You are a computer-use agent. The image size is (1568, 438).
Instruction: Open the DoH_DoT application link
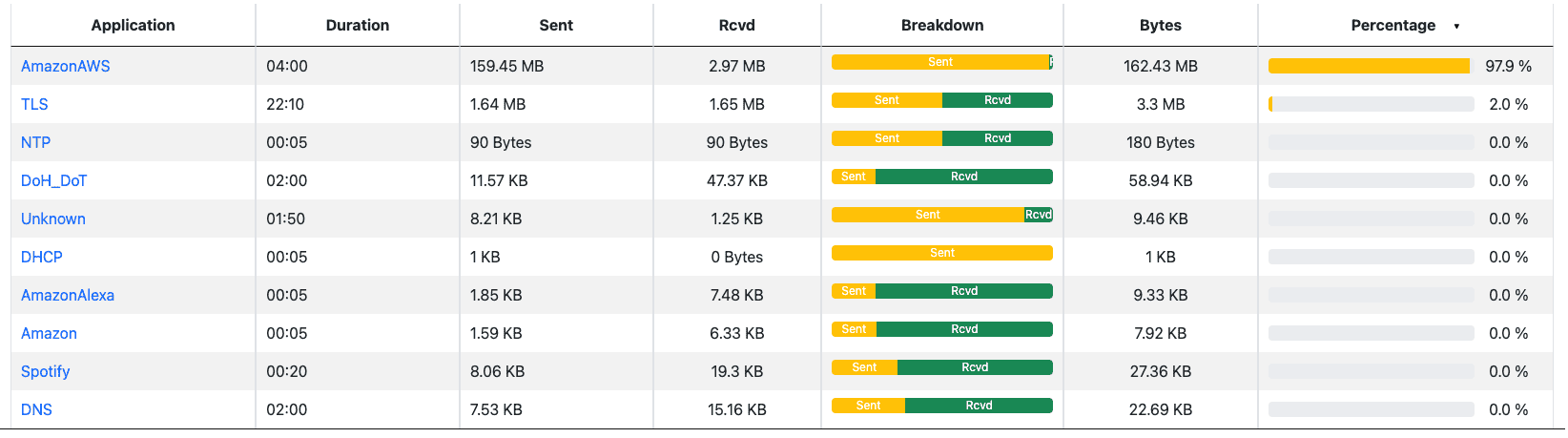pos(54,180)
